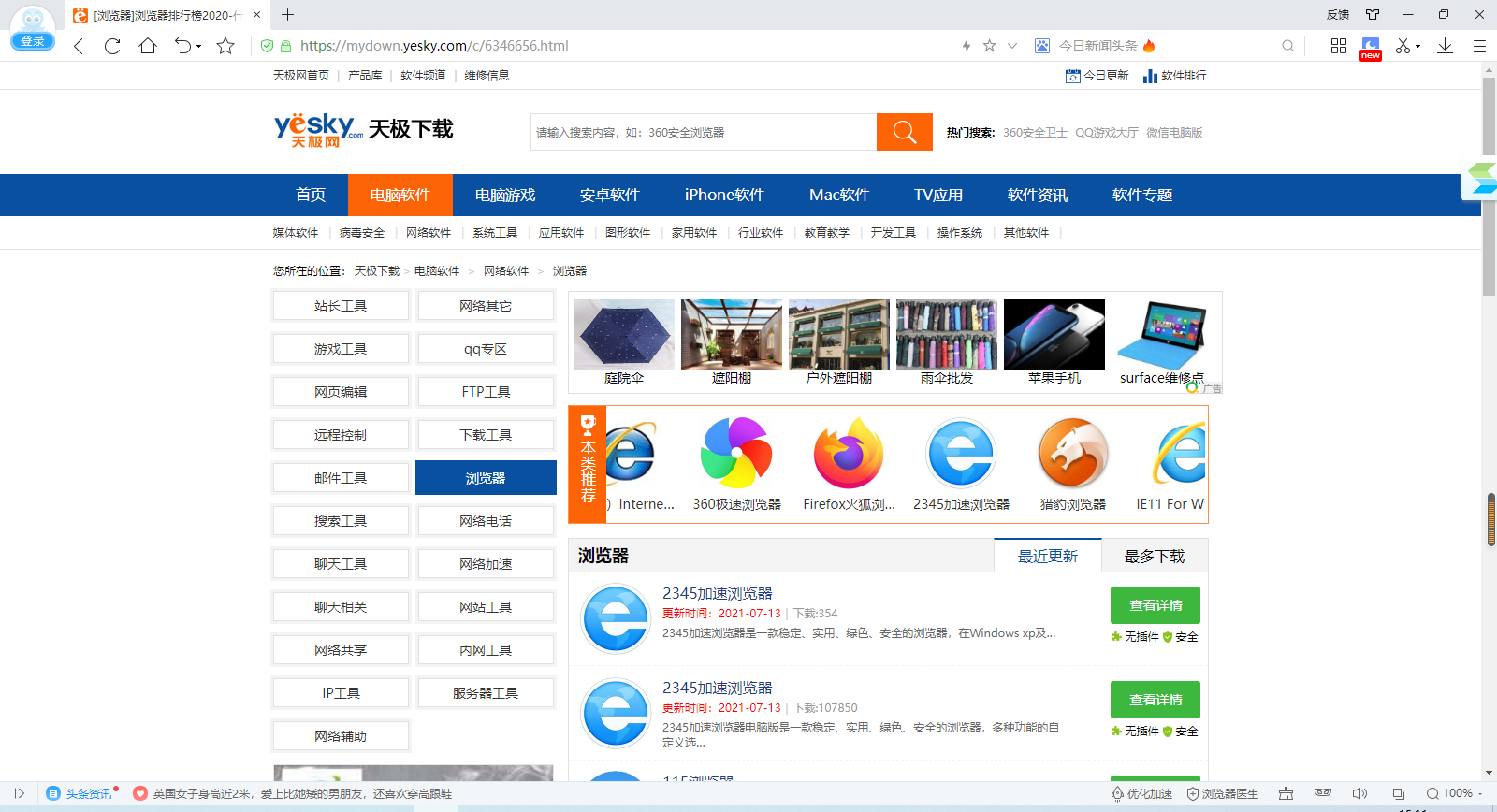Select 软件资讯 navigation item
The image size is (1497, 812).
pos(1038,195)
